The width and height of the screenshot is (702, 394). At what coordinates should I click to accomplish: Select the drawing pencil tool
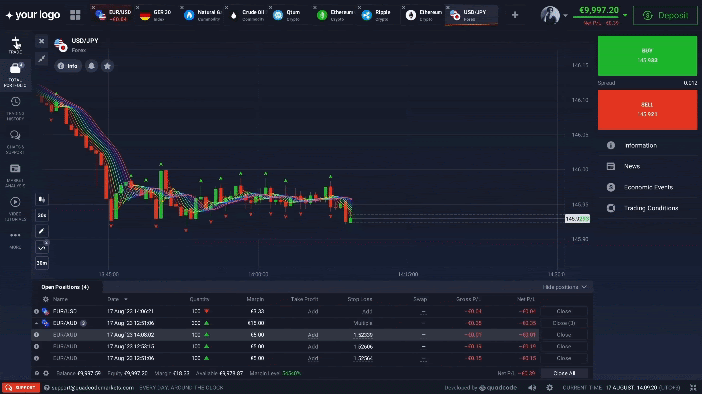pyautogui.click(x=42, y=231)
